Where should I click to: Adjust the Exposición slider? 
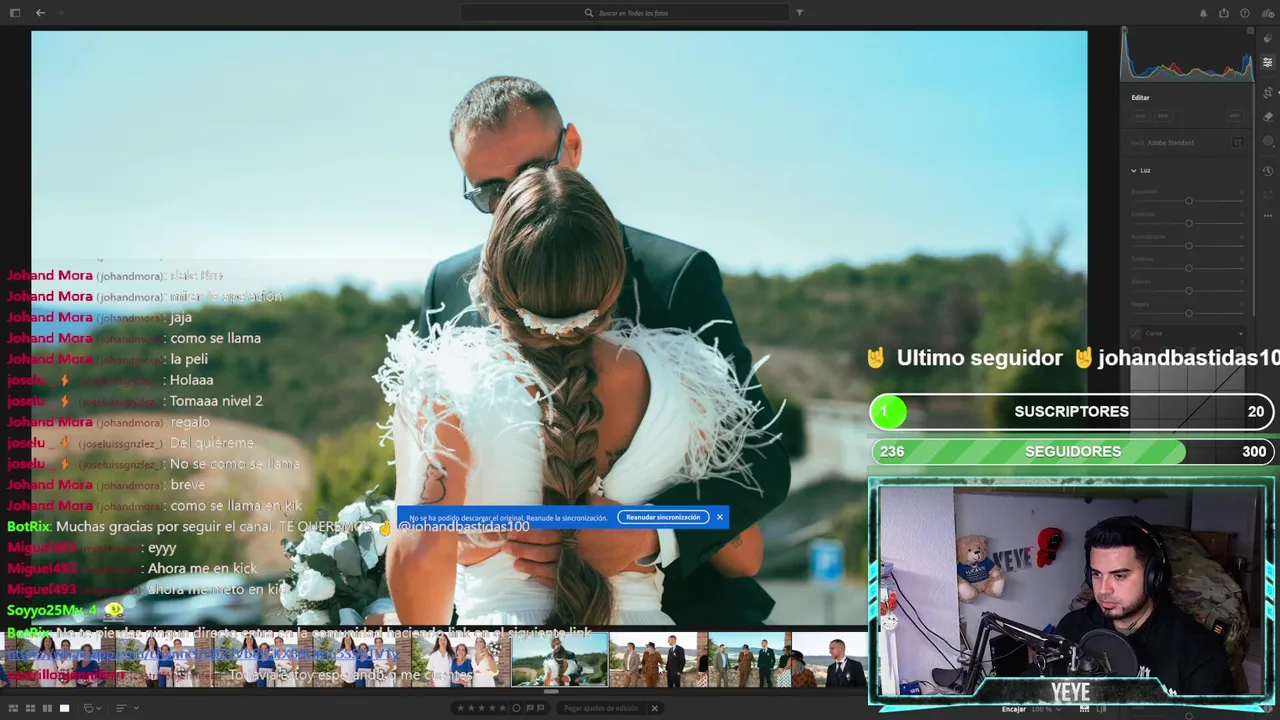pyautogui.click(x=1189, y=201)
